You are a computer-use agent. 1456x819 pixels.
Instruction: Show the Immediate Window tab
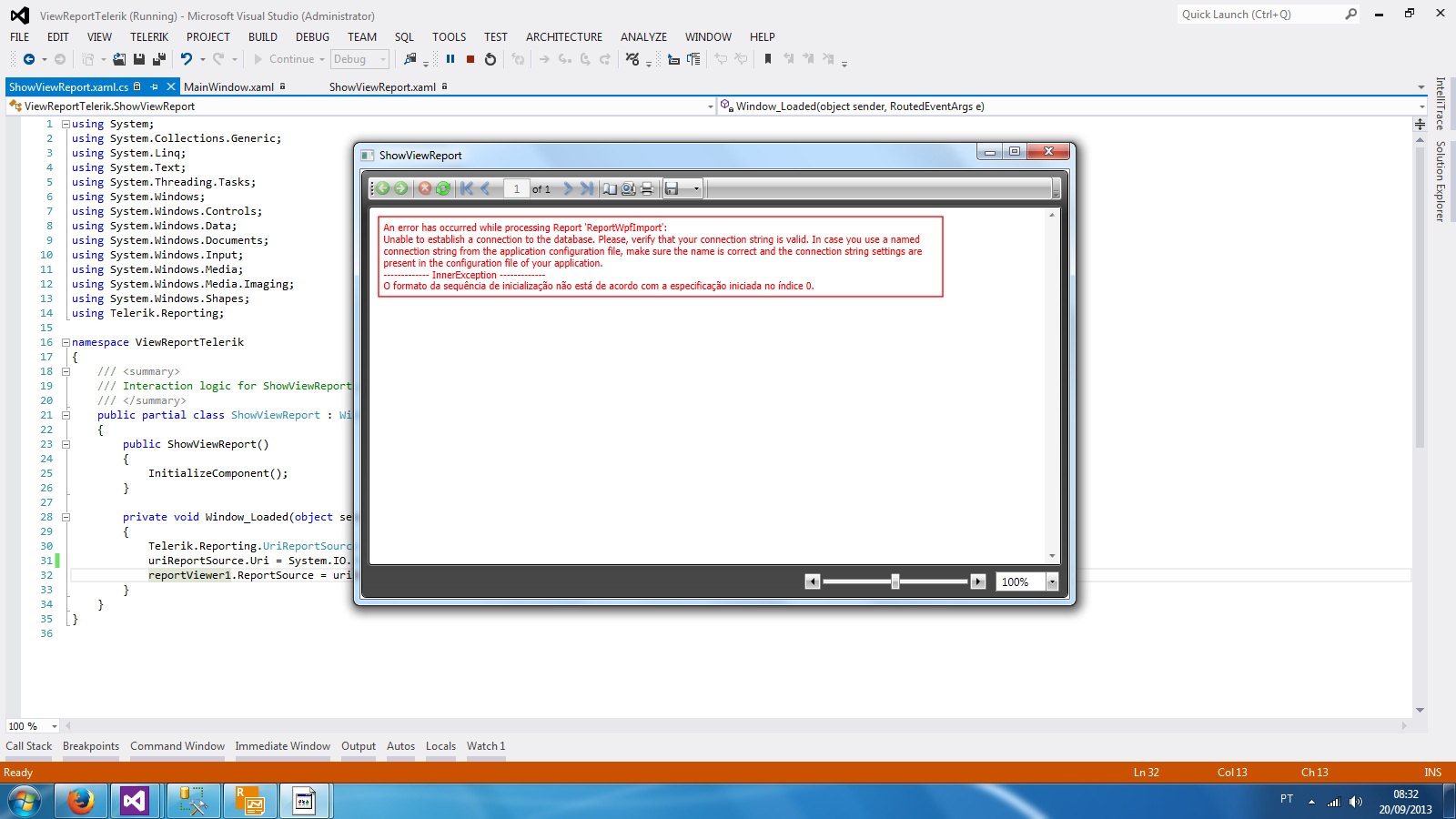283,746
